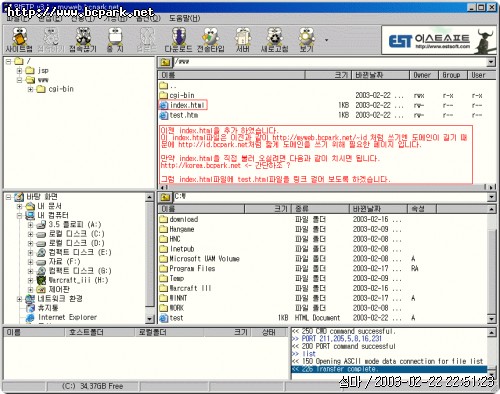
Task: Expand the jsp folder in remote tree
Action: (19, 71)
